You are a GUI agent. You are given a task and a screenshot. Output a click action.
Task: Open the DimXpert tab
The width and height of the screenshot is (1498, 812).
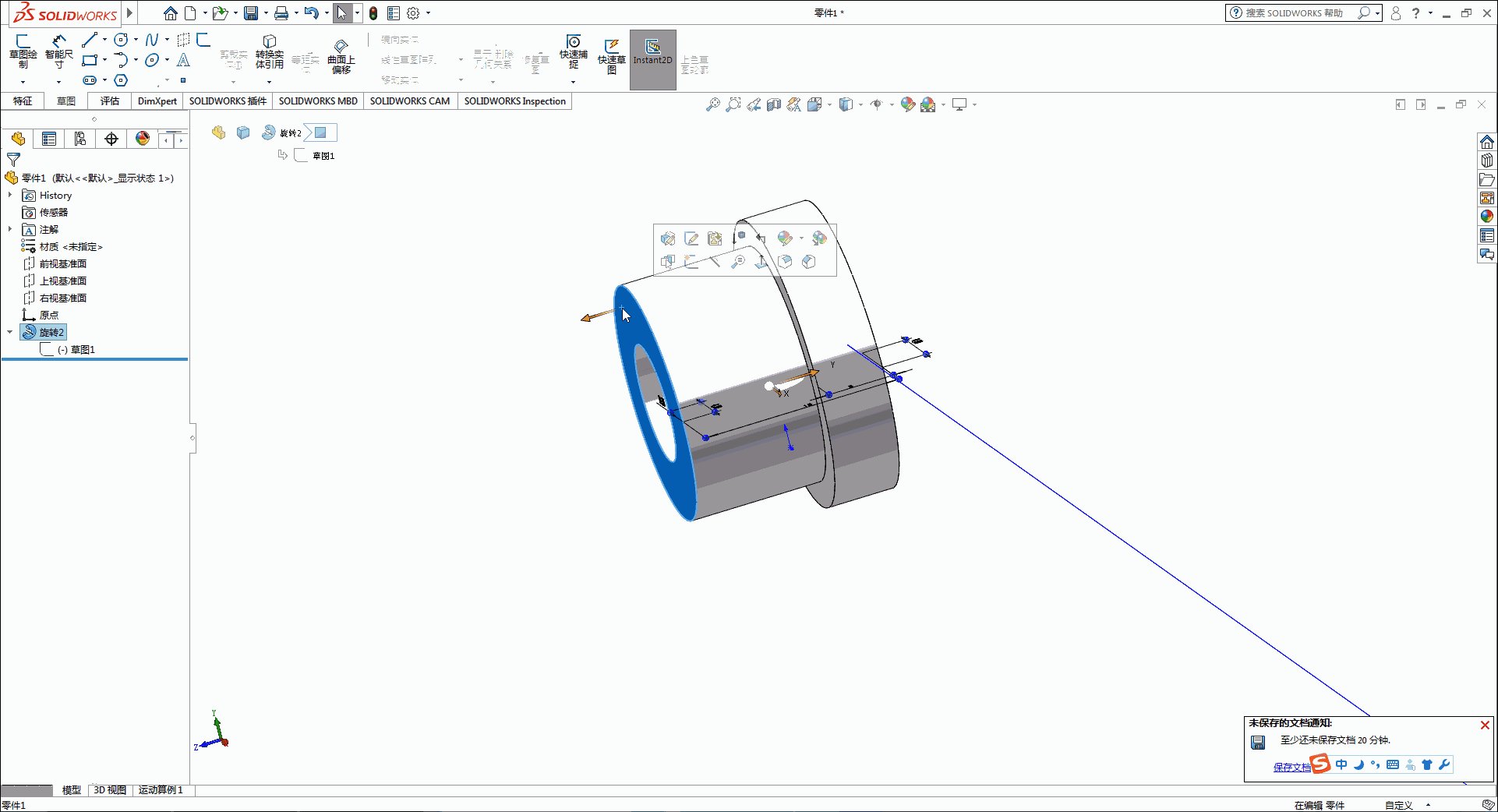[157, 101]
